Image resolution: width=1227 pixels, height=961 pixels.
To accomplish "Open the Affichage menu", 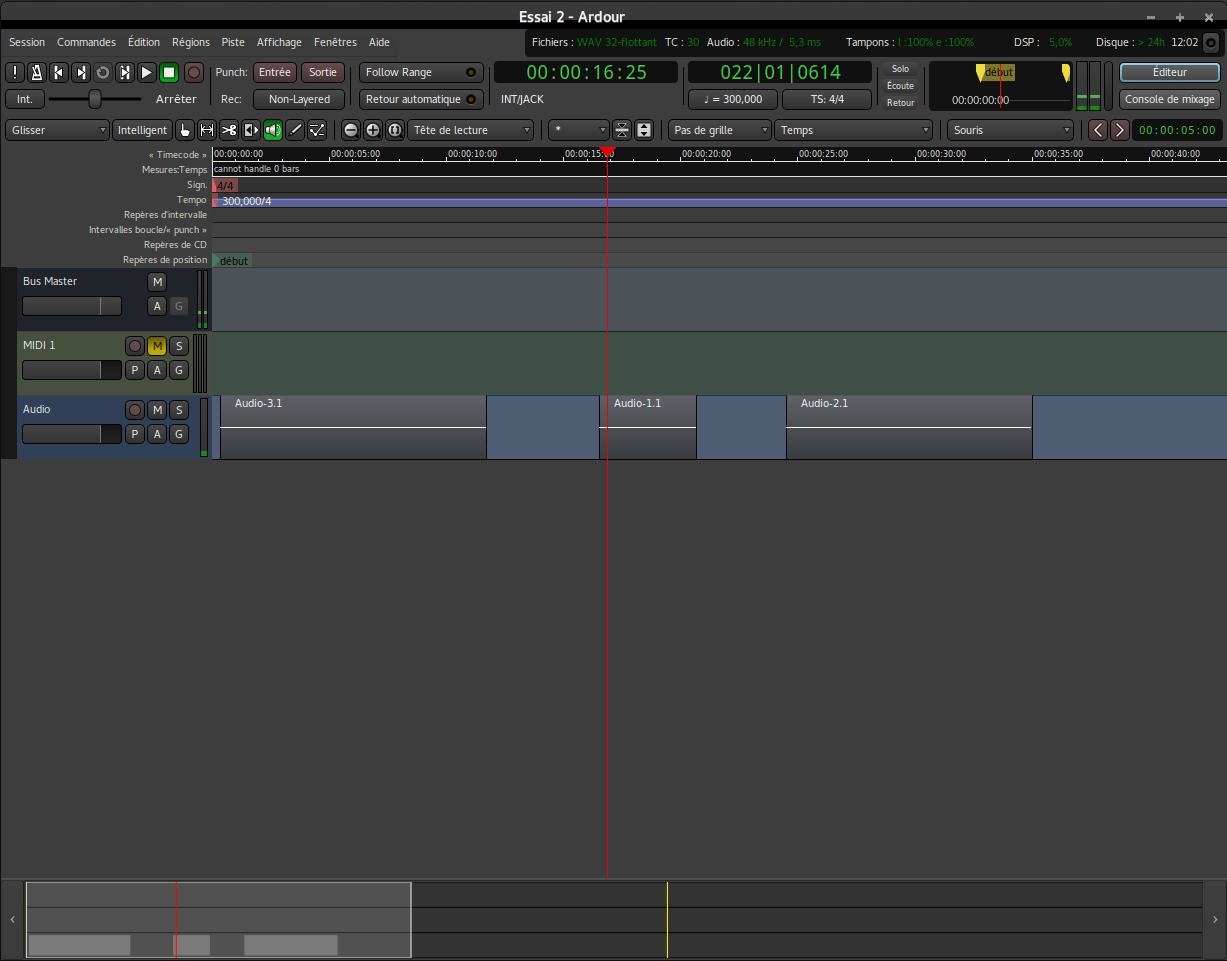I will point(279,42).
